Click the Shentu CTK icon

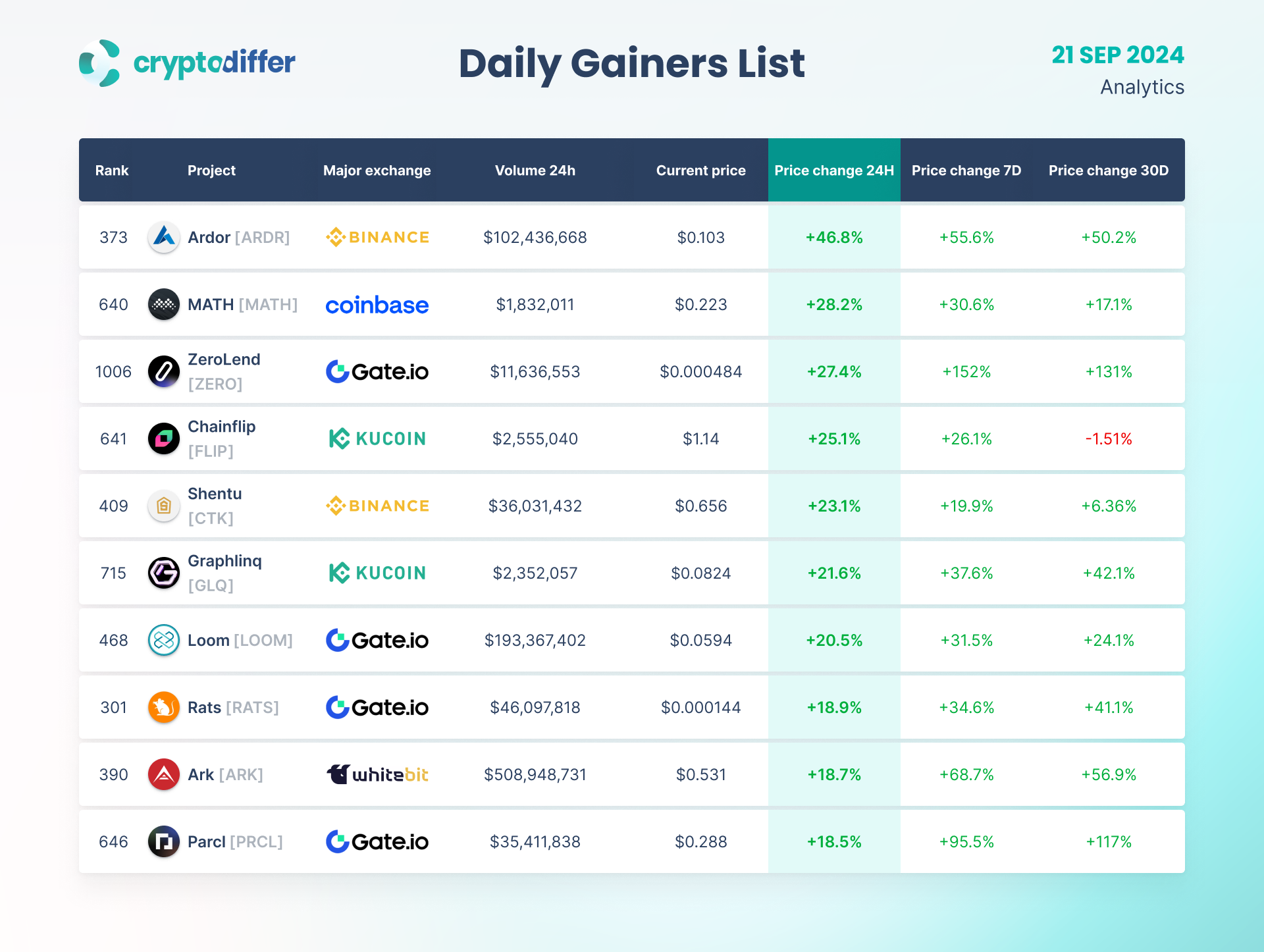164,506
